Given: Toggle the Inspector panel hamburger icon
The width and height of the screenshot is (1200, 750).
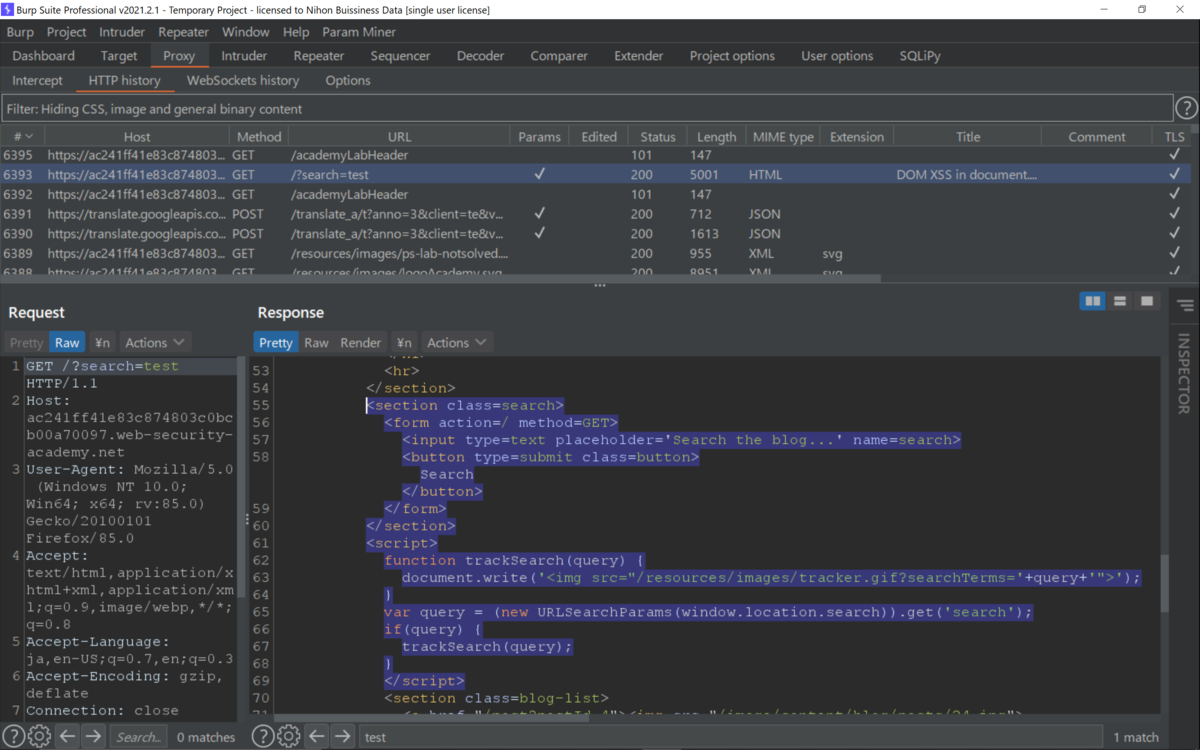Looking at the screenshot, I should pos(1186,306).
